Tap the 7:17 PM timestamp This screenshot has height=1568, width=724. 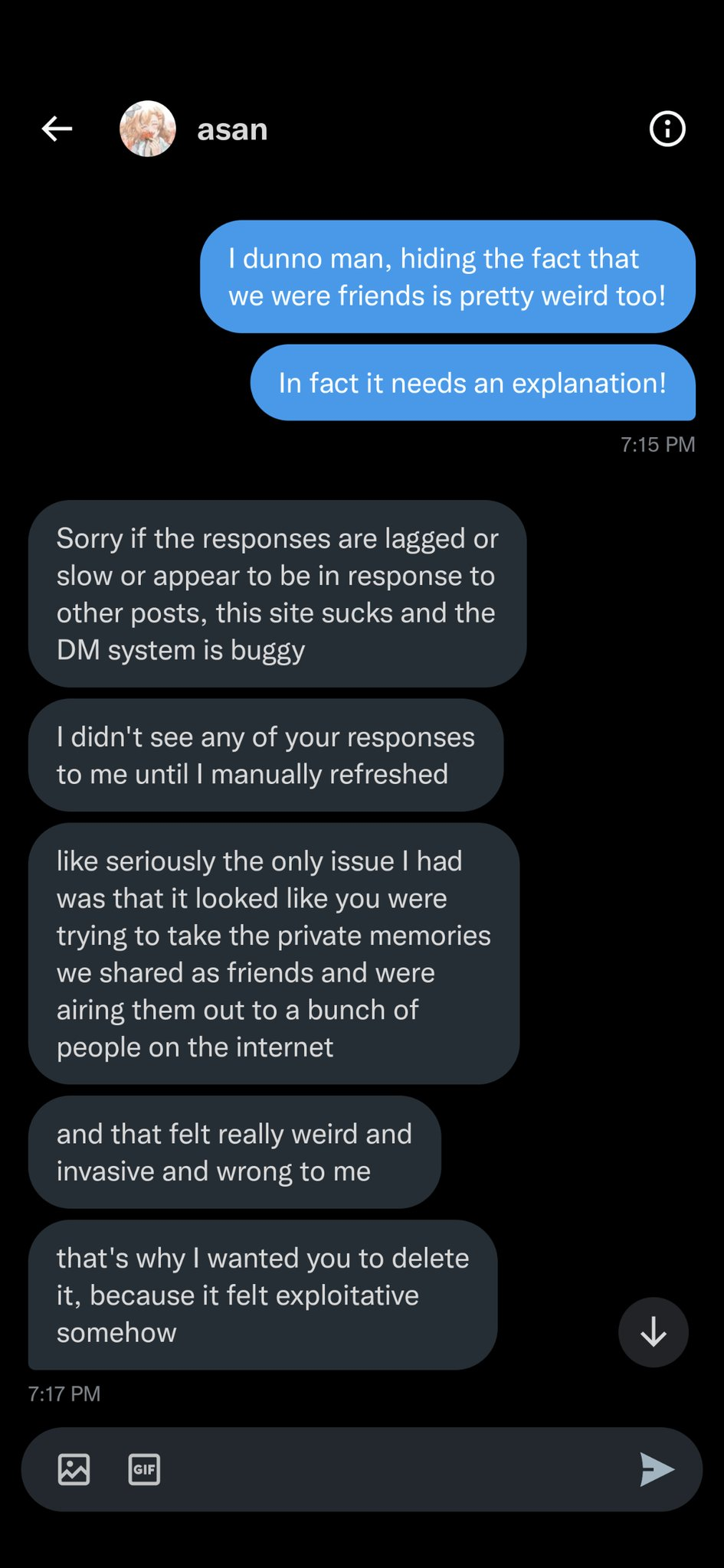coord(64,1393)
